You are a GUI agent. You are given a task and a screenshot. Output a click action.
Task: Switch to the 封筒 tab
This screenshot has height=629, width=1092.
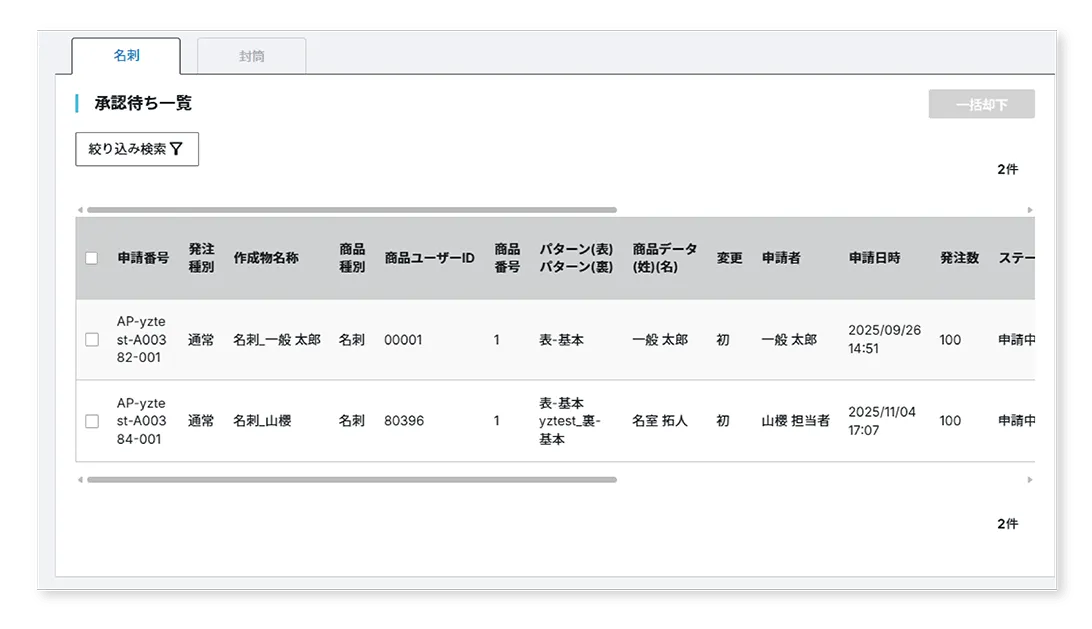[x=251, y=56]
